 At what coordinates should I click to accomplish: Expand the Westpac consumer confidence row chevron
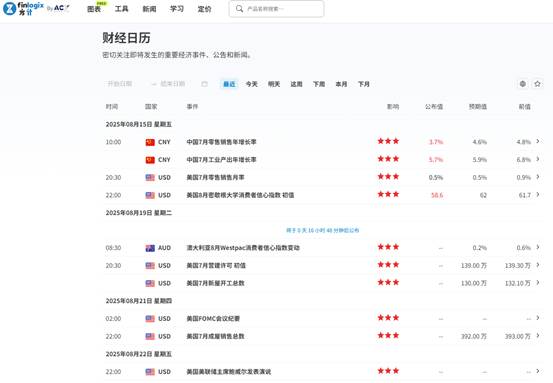coord(538,247)
